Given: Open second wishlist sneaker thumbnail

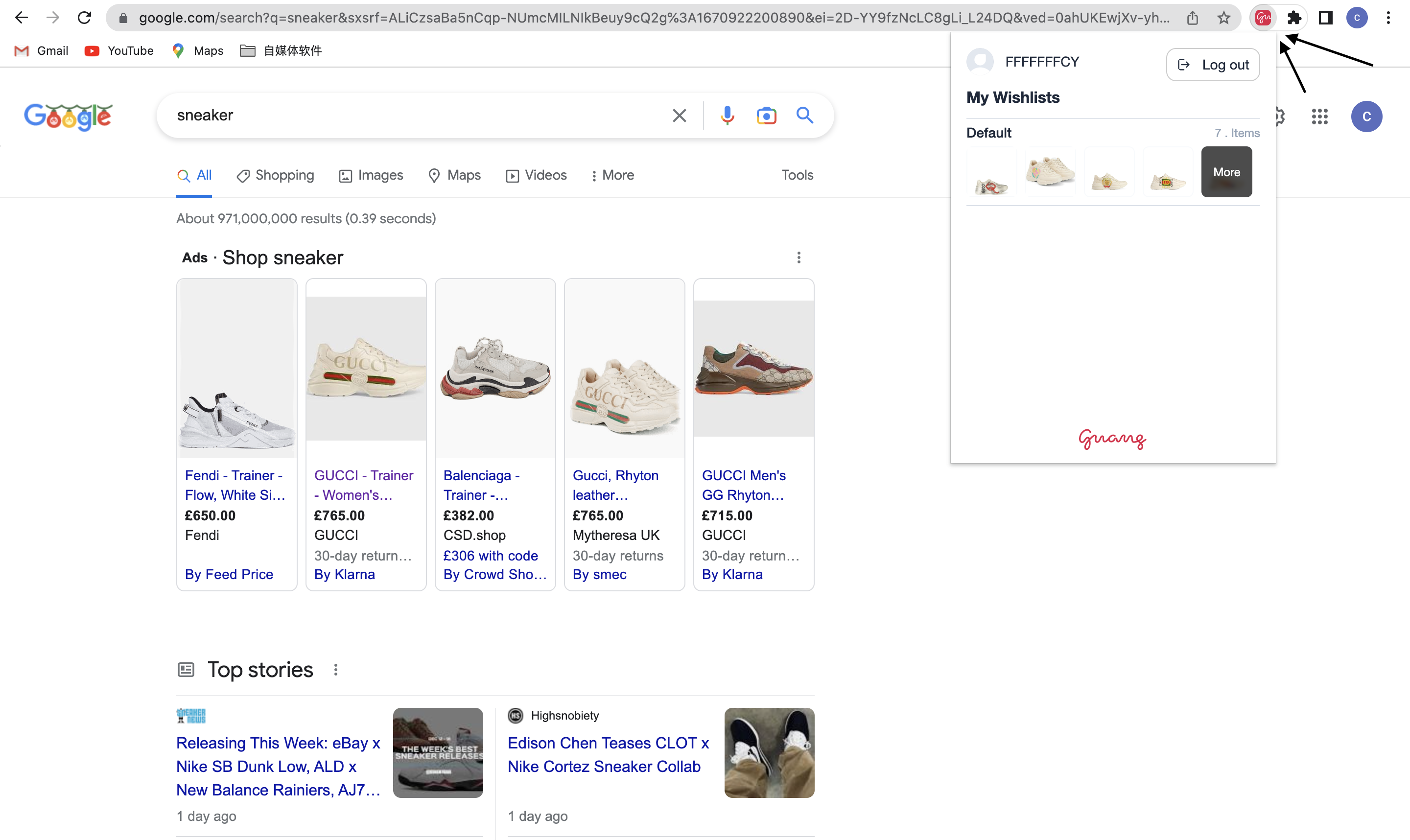Looking at the screenshot, I should click(x=1050, y=172).
